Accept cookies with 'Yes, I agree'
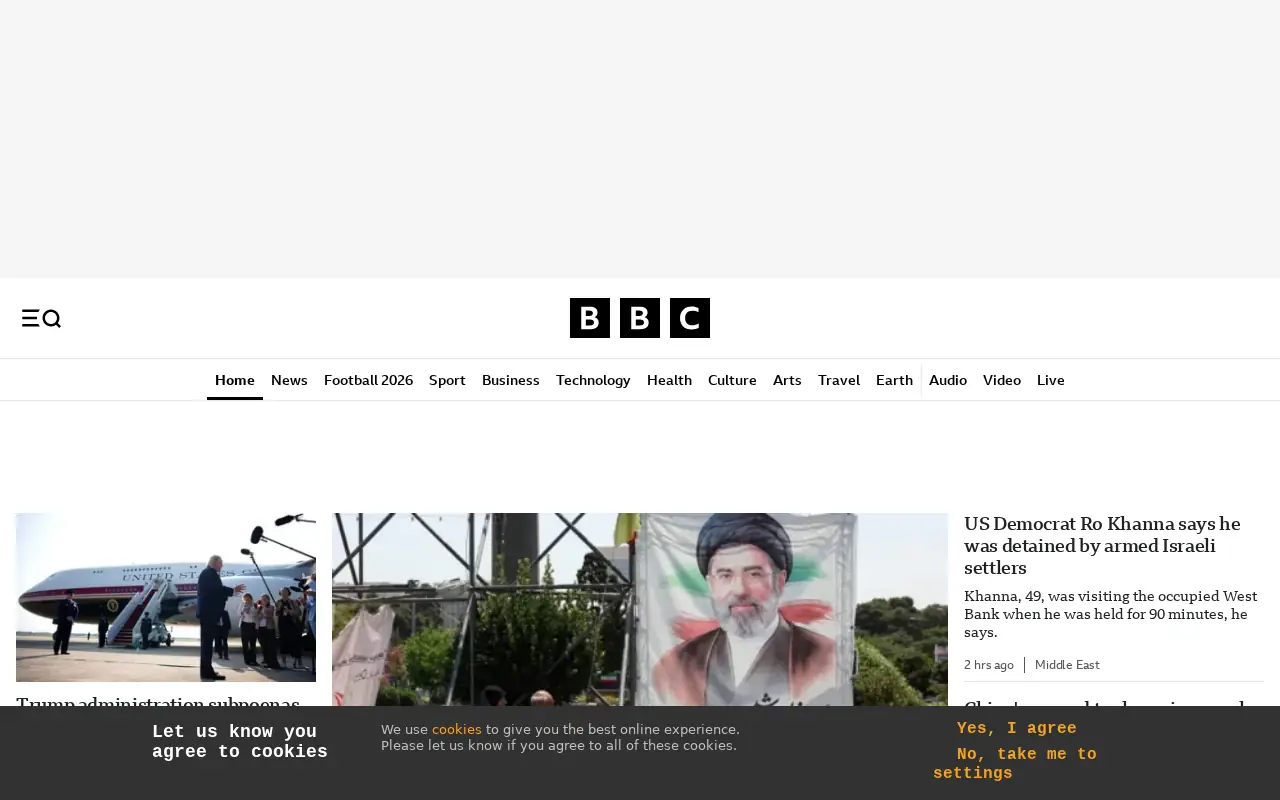 [1017, 729]
